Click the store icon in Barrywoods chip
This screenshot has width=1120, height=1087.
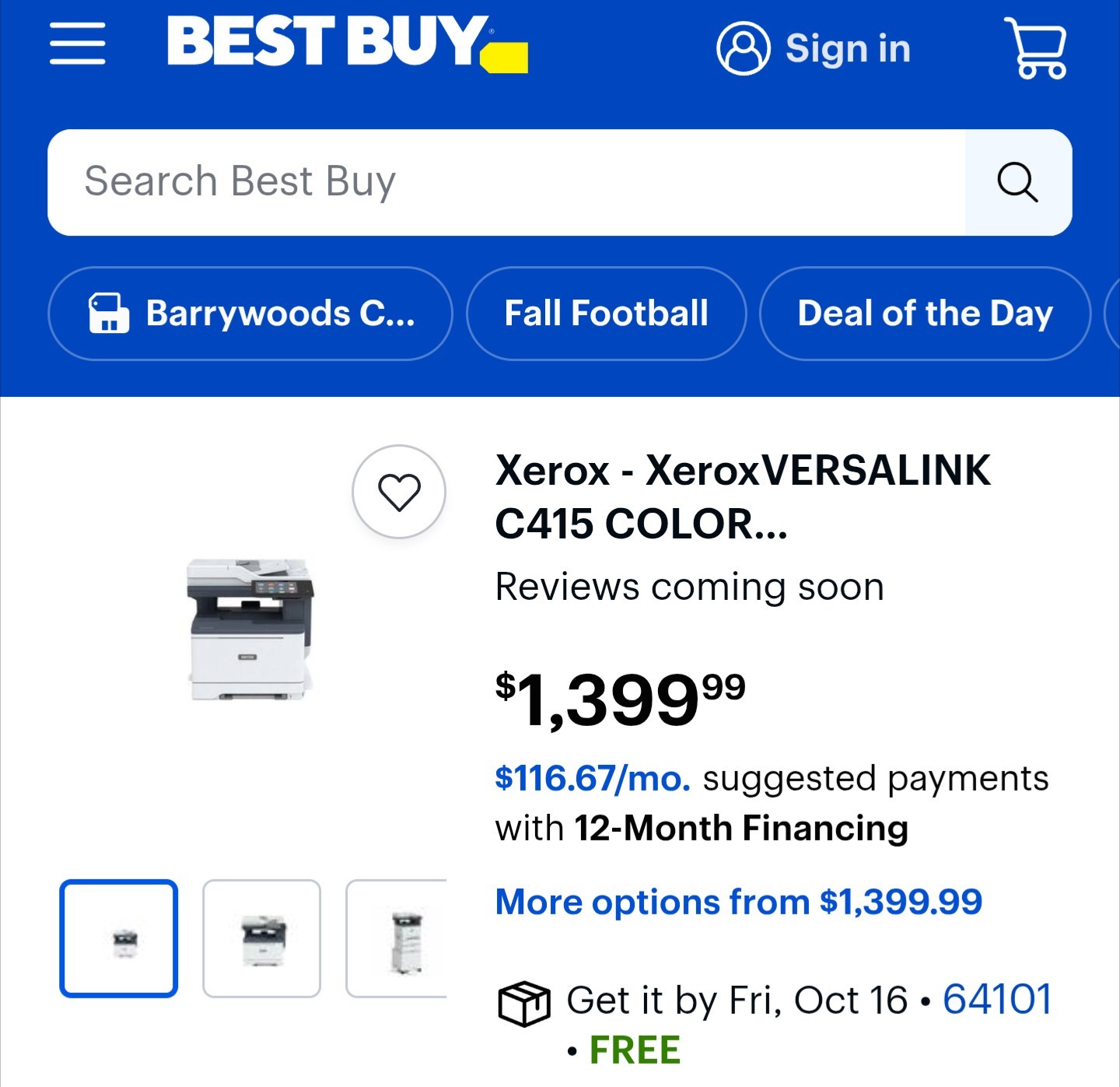[108, 314]
